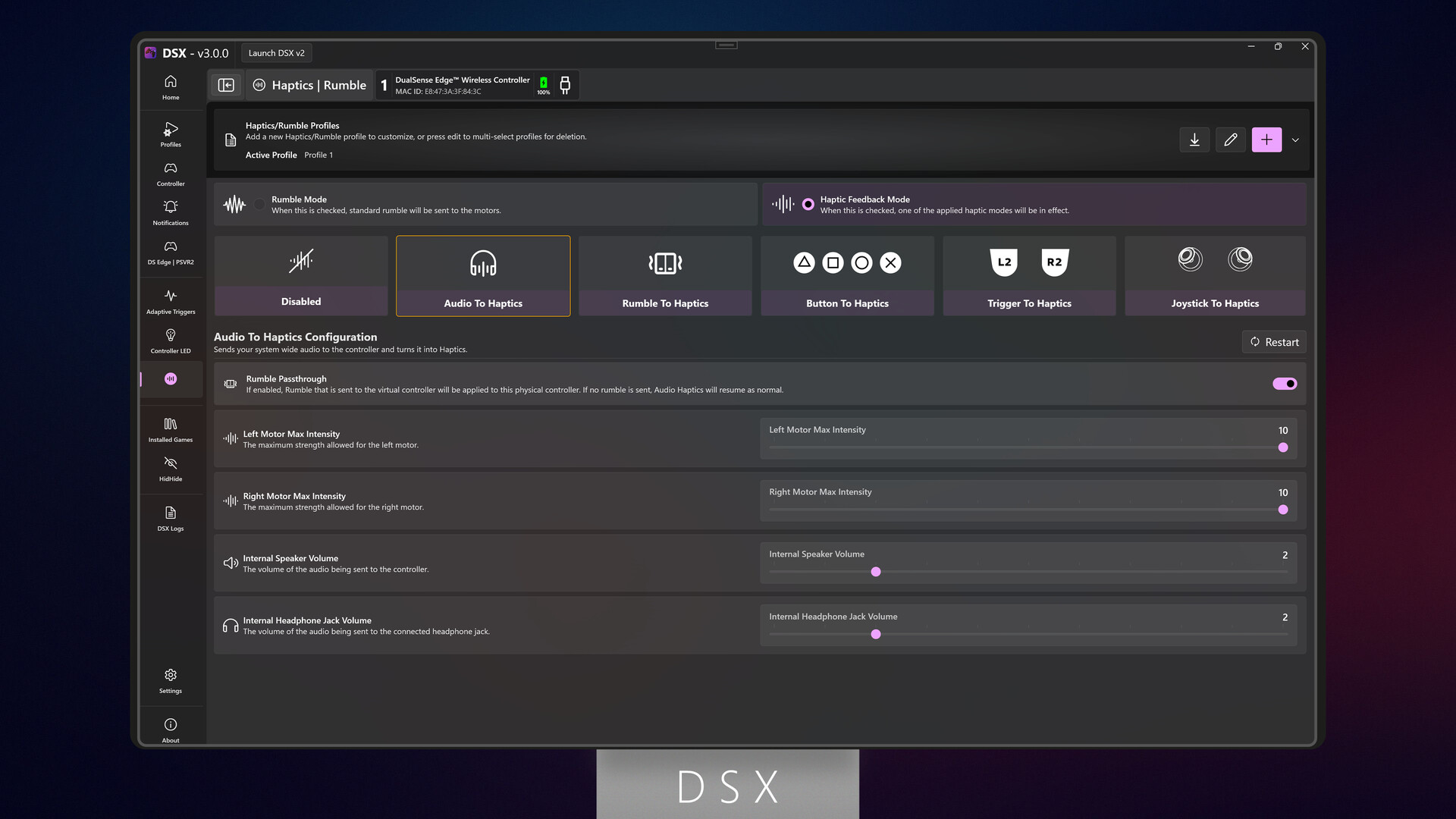The image size is (1456, 819).
Task: Adjust the Internal Speaker Volume slider
Action: [876, 572]
